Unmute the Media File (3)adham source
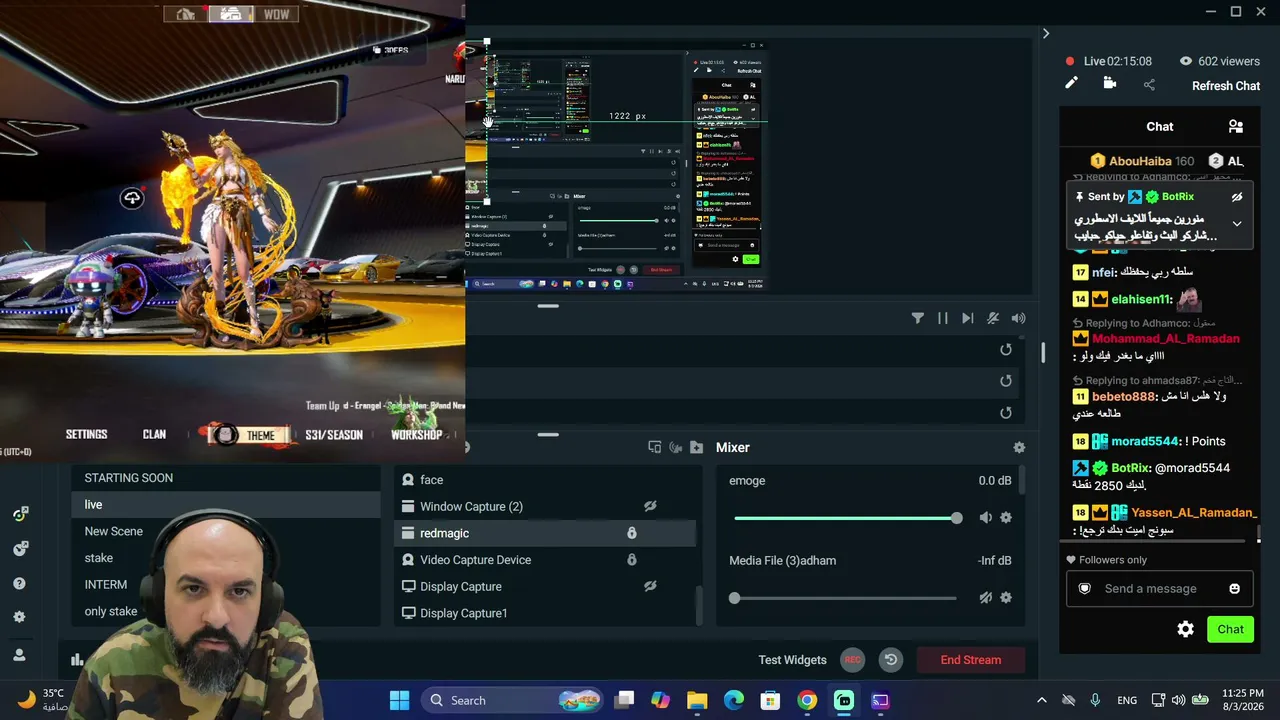 pos(986,597)
